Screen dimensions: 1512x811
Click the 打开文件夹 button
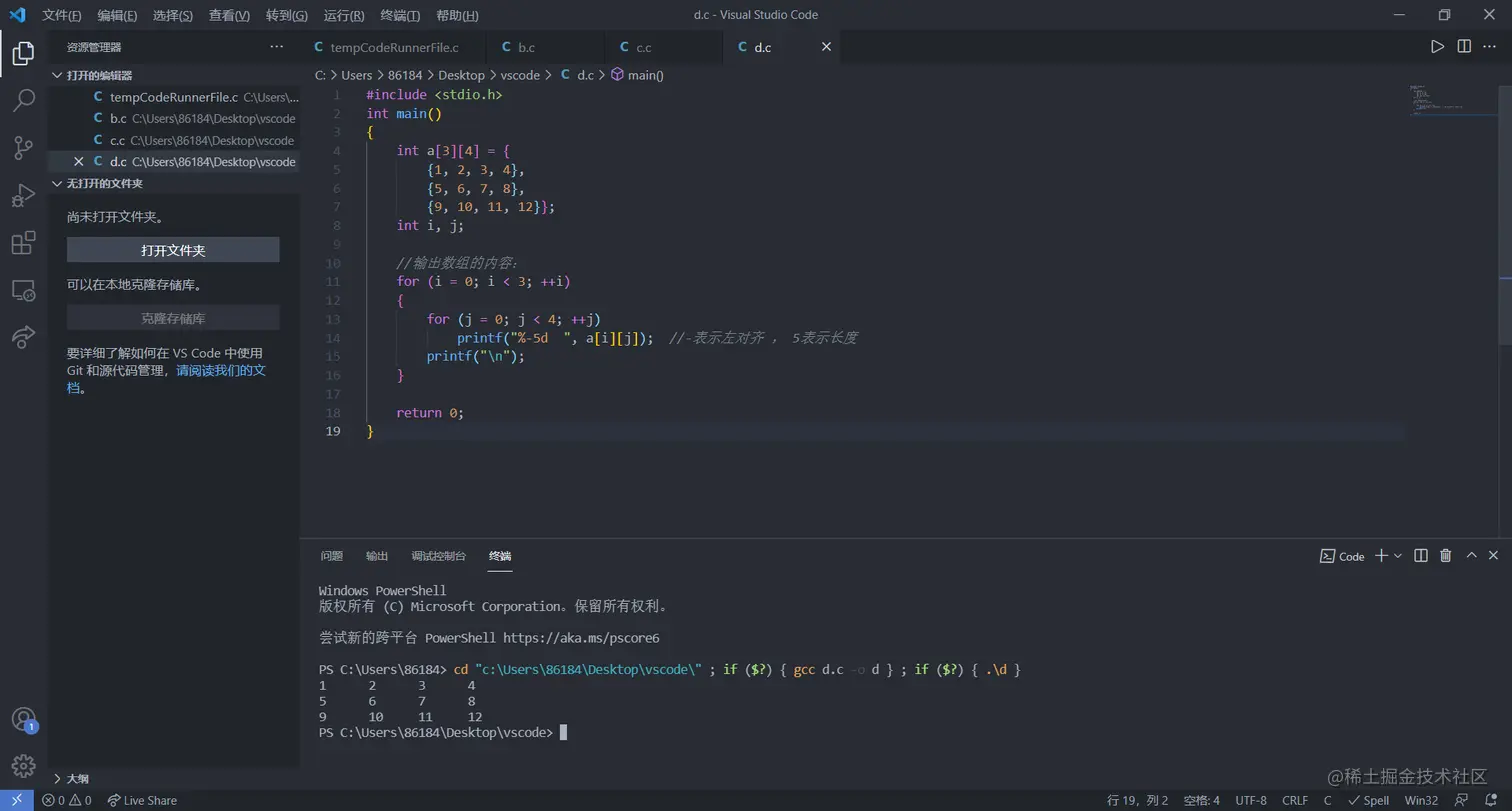click(x=173, y=250)
